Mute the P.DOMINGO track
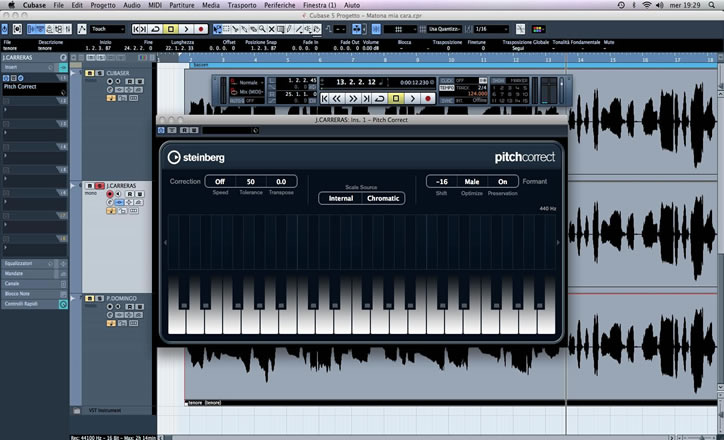This screenshot has width=724, height=440. pos(90,298)
